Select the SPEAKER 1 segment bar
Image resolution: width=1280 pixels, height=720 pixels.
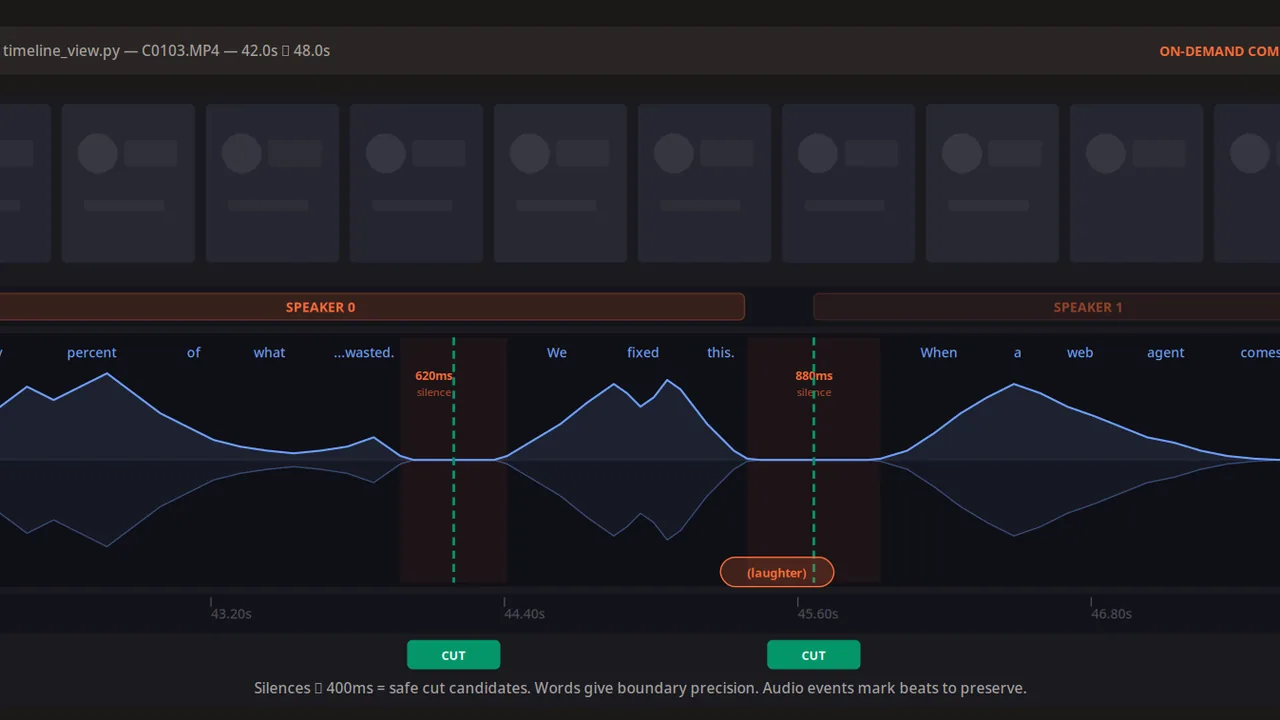(1047, 307)
